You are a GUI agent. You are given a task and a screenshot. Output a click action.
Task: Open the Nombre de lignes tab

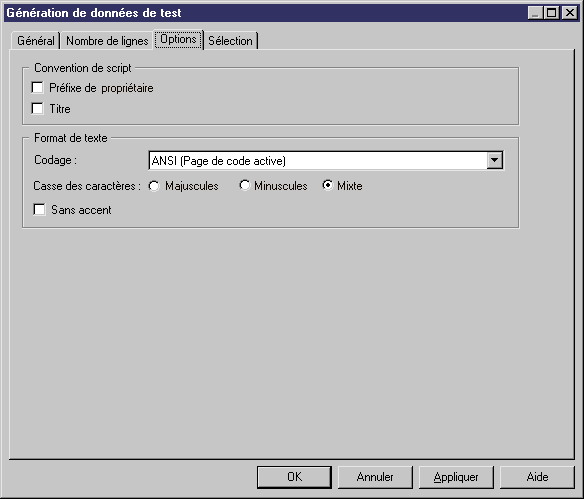107,41
